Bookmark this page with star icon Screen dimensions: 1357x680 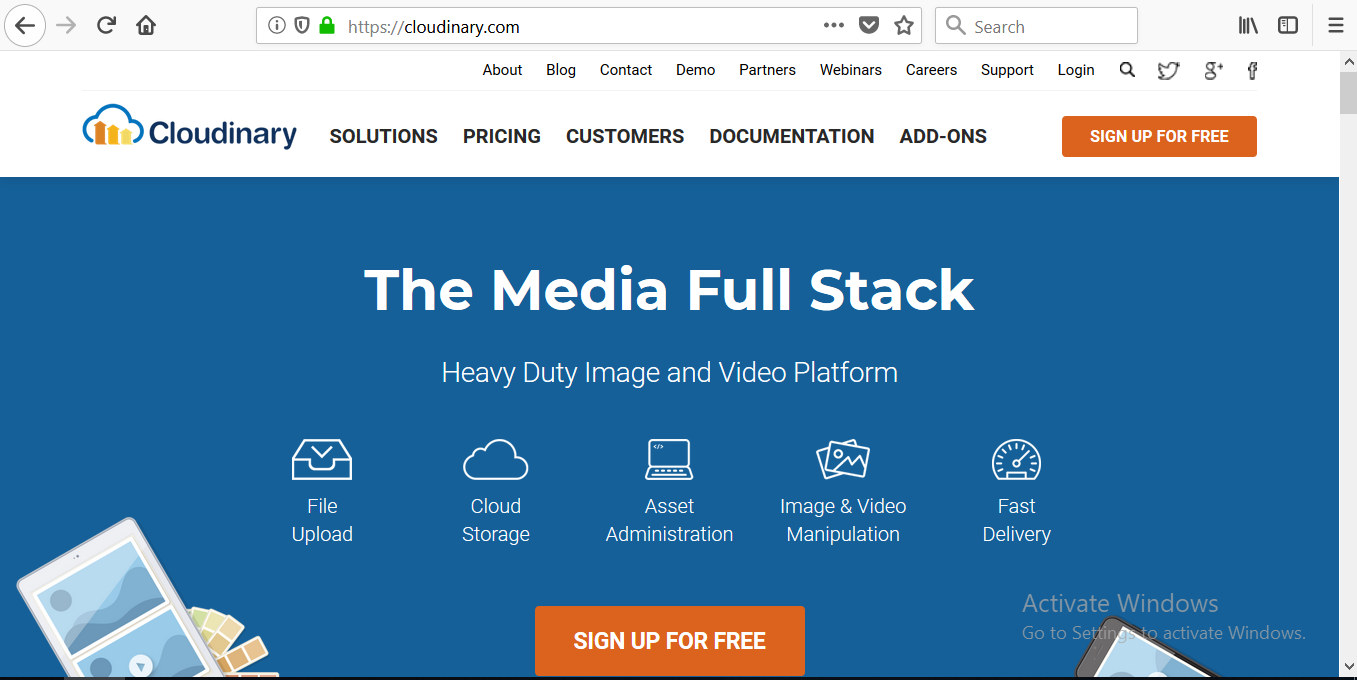(904, 26)
